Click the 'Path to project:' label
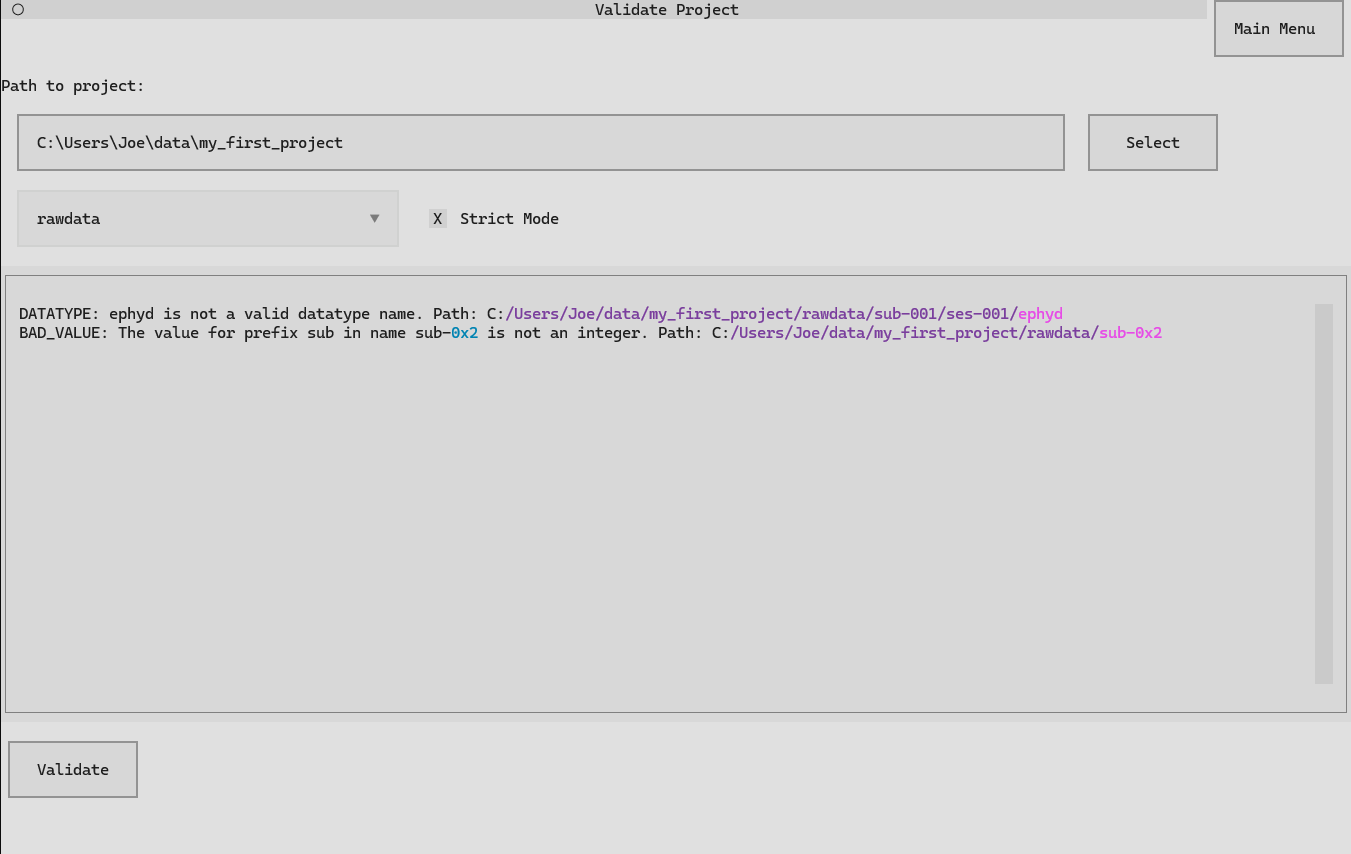This screenshot has height=854, width=1351. 73,86
